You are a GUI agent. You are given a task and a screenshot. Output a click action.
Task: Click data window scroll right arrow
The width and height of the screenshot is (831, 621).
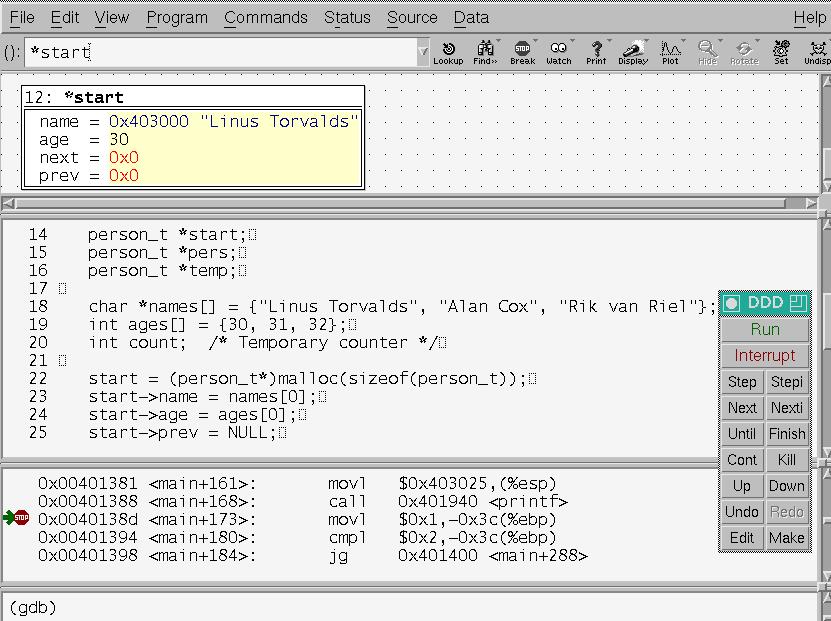tap(811, 203)
